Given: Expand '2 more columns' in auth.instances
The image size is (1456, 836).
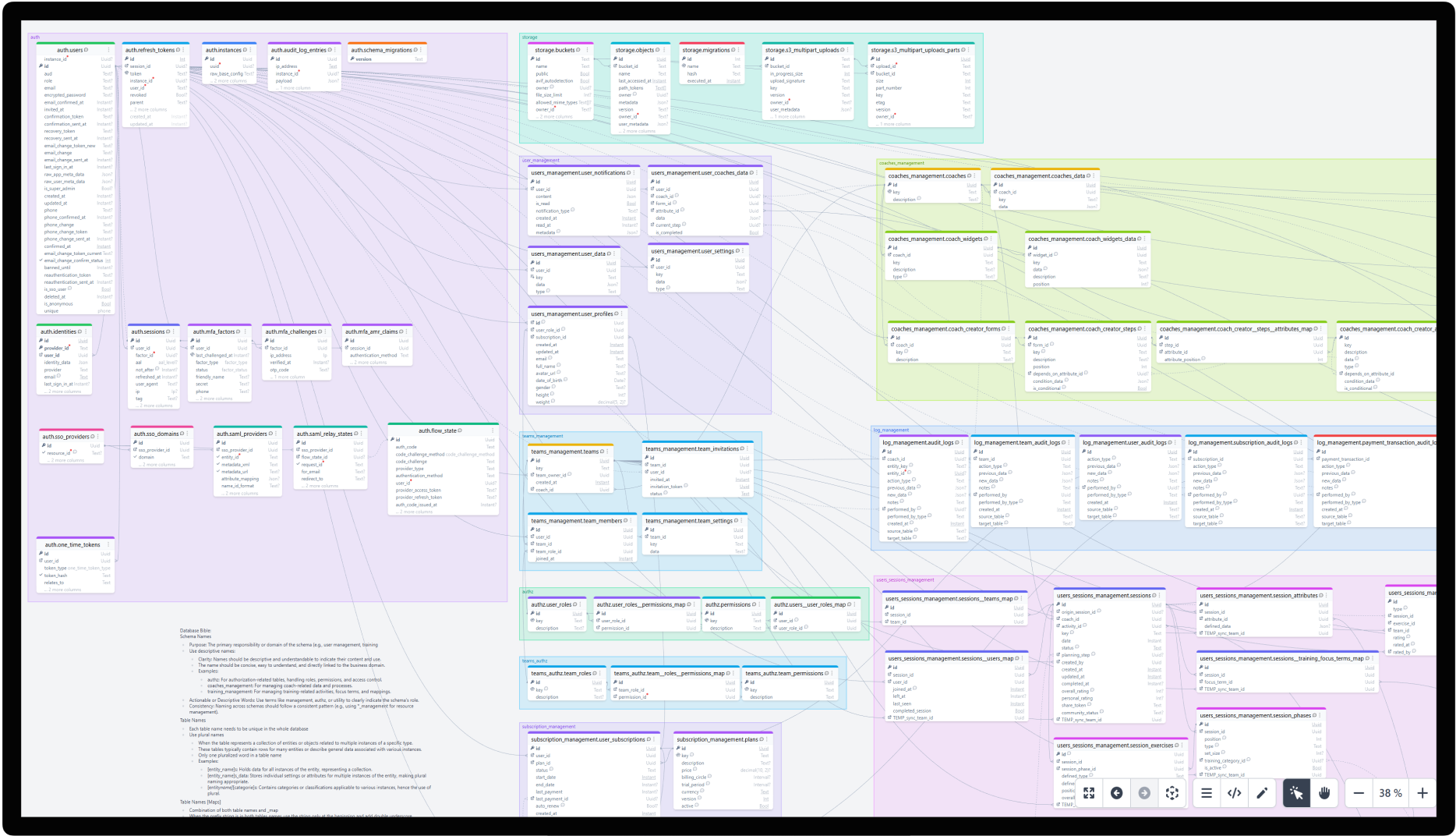Looking at the screenshot, I should 230,81.
